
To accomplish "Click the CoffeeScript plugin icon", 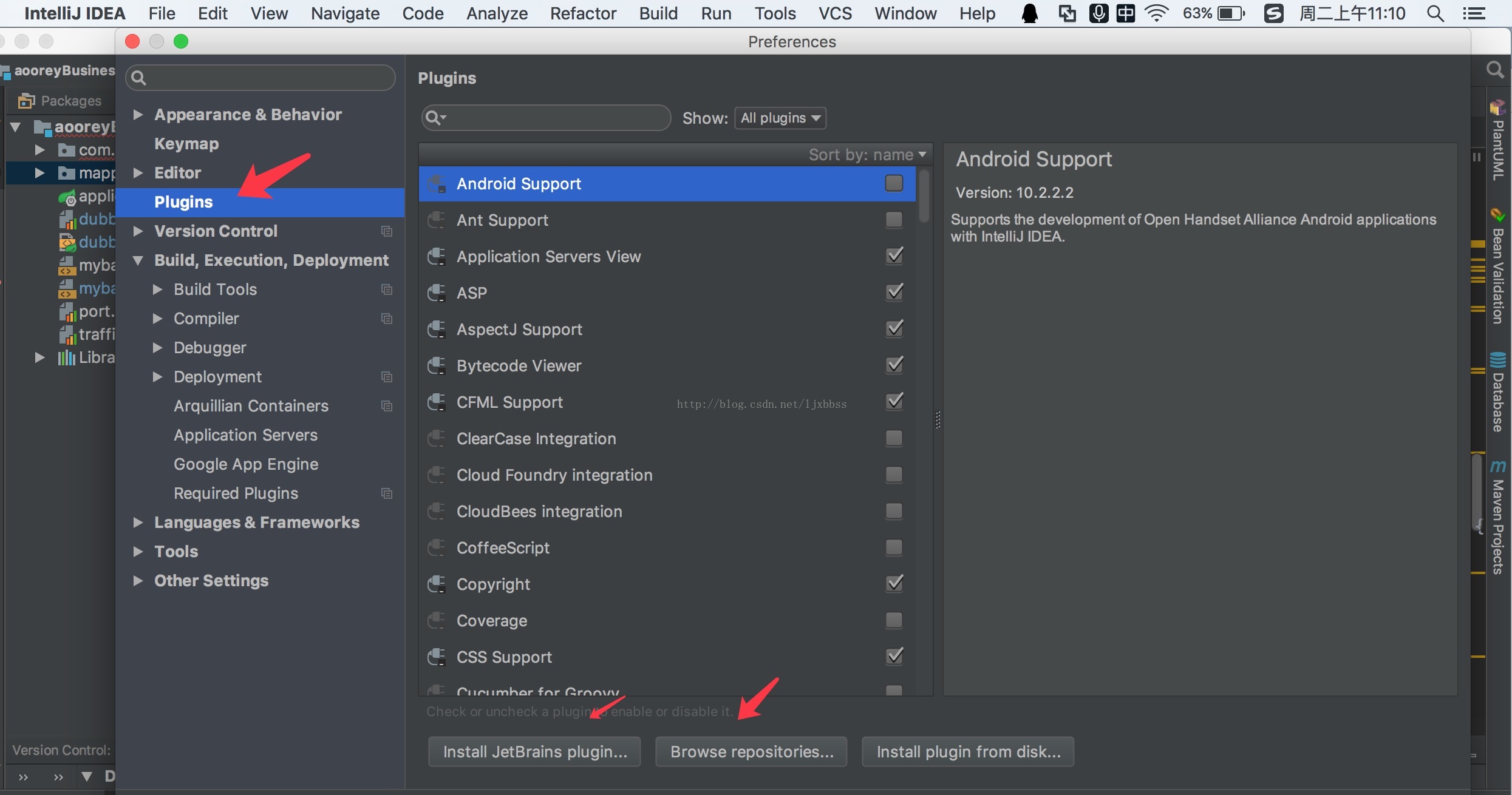I will coord(437,548).
